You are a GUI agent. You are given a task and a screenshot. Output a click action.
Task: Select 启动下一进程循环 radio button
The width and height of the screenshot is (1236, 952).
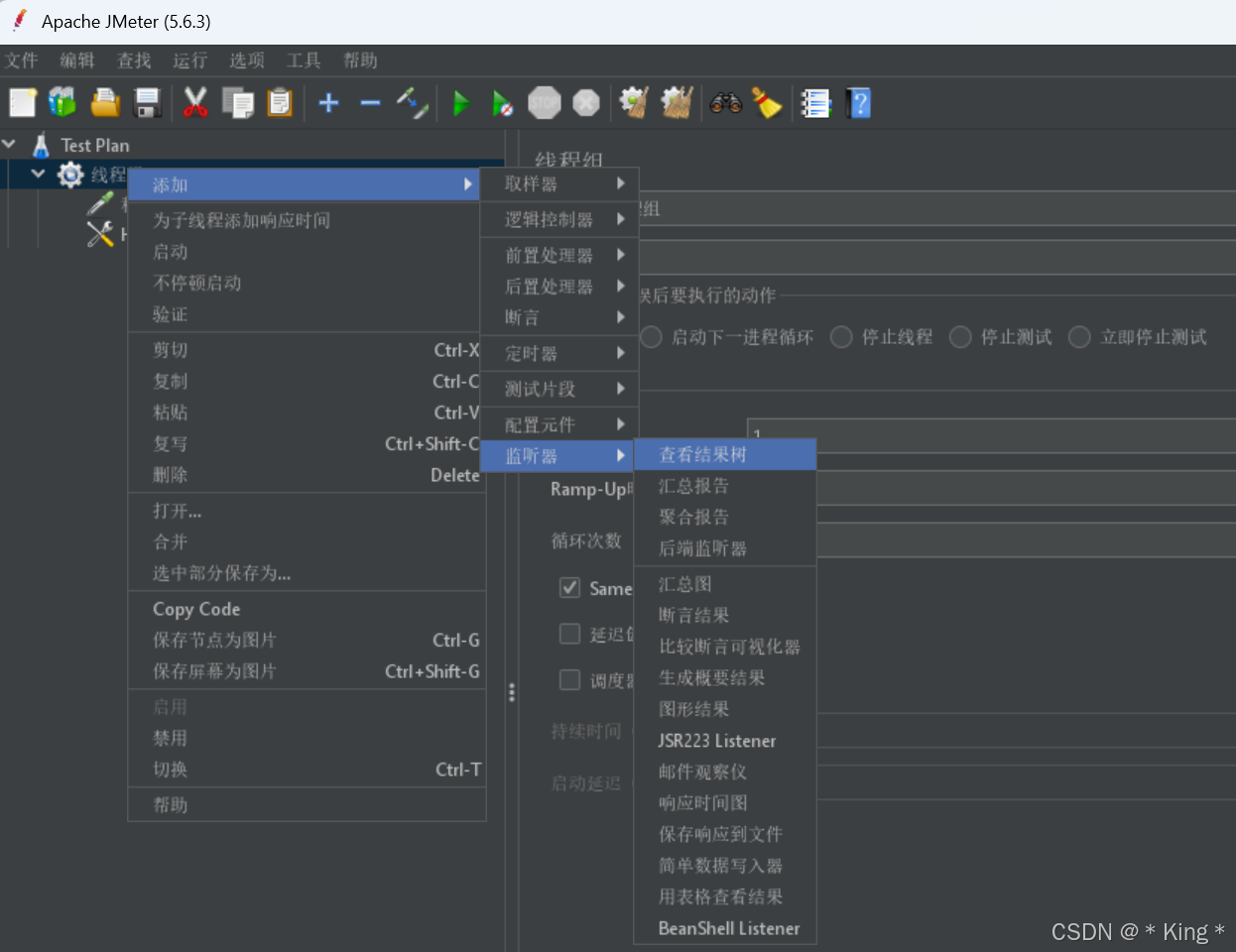(652, 337)
